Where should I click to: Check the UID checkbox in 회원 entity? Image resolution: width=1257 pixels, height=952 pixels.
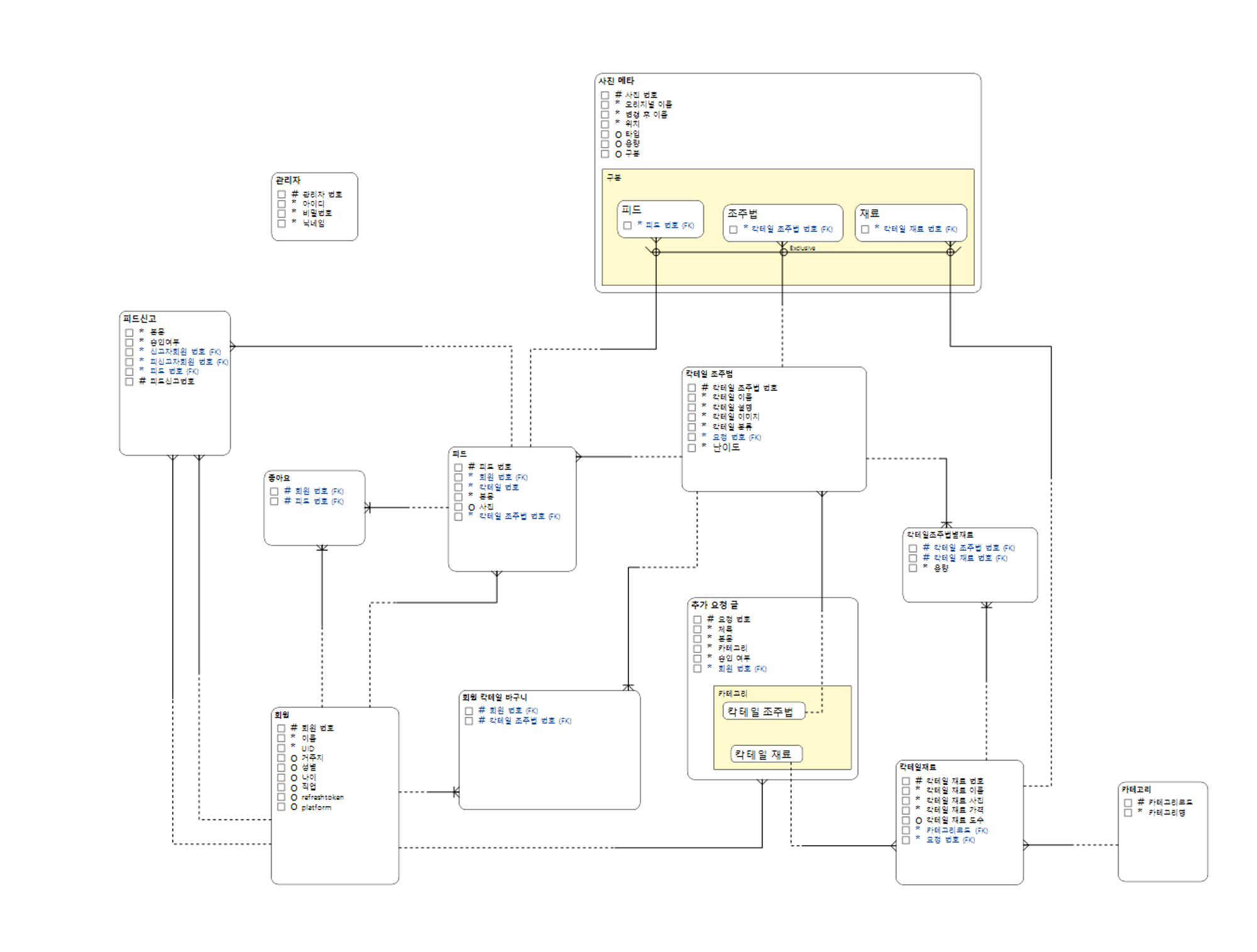click(x=280, y=747)
